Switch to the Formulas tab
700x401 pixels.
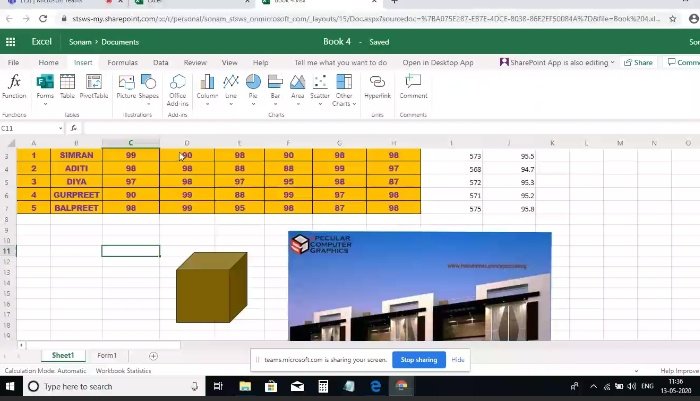click(122, 63)
